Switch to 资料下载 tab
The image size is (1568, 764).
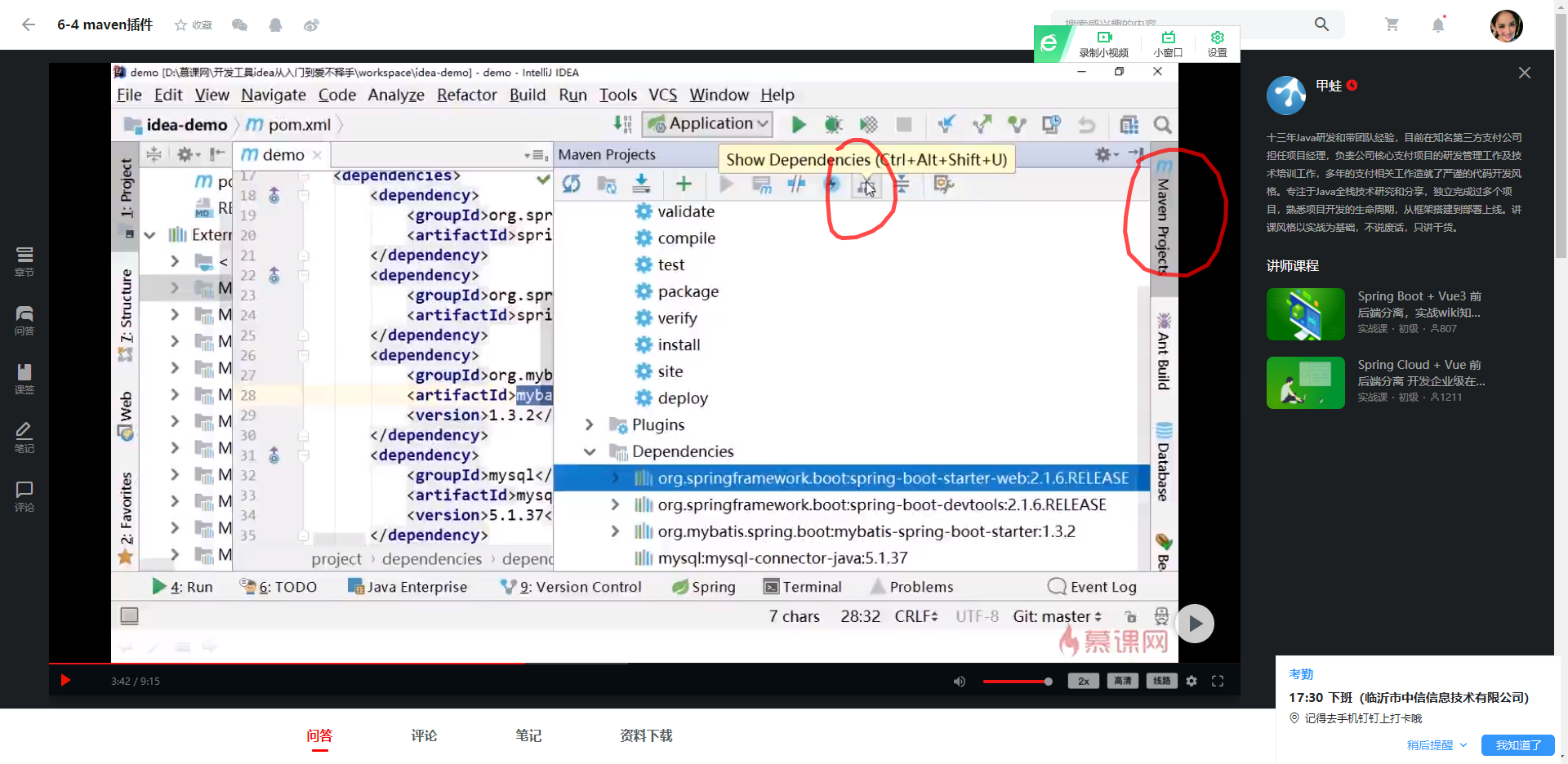(646, 735)
